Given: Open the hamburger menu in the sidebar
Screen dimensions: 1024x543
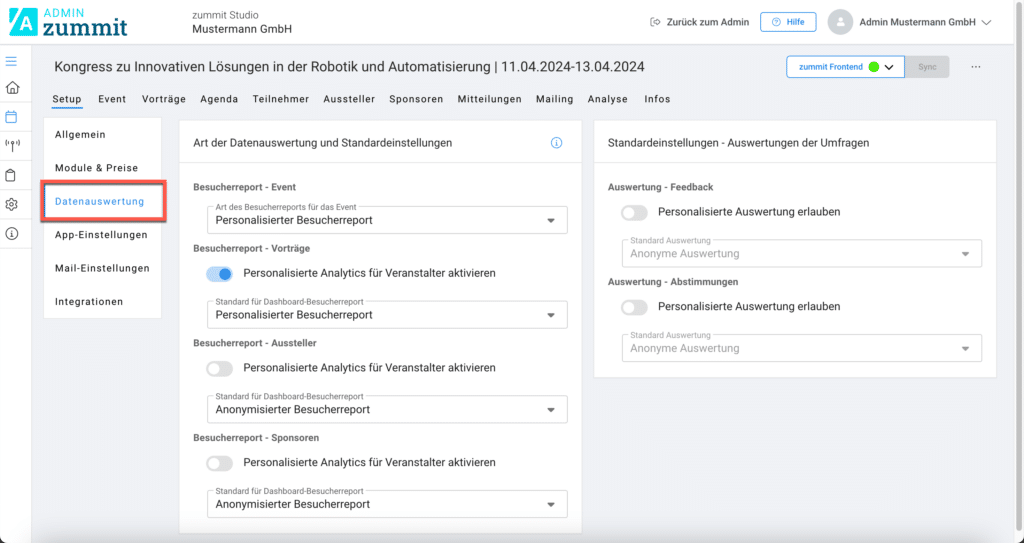Looking at the screenshot, I should click(12, 61).
